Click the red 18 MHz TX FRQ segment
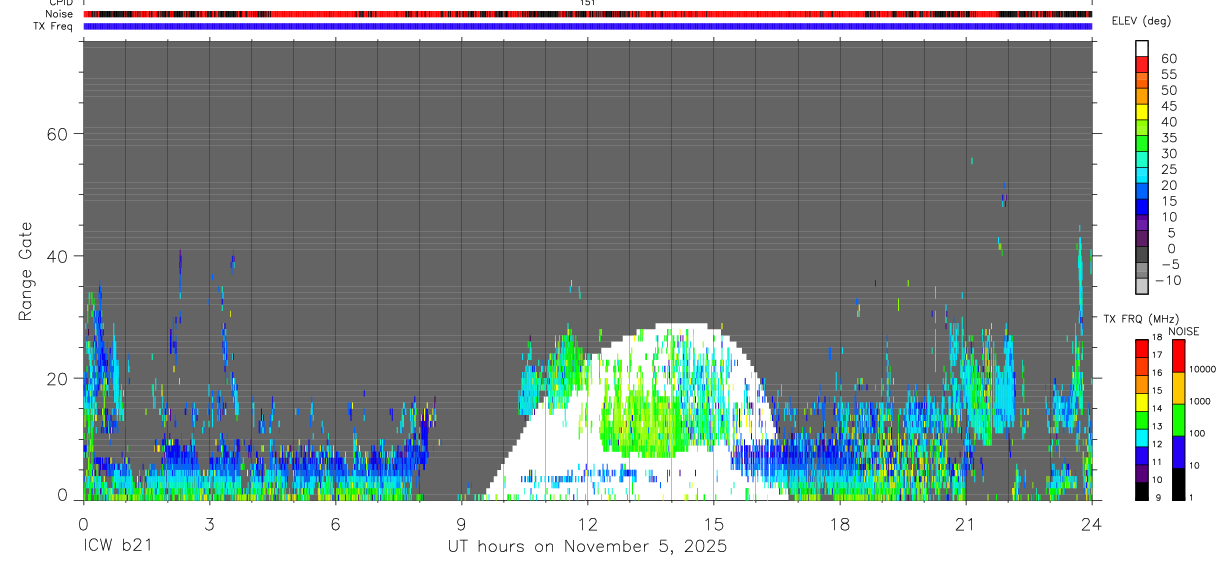1228x567 pixels. coord(1142,347)
